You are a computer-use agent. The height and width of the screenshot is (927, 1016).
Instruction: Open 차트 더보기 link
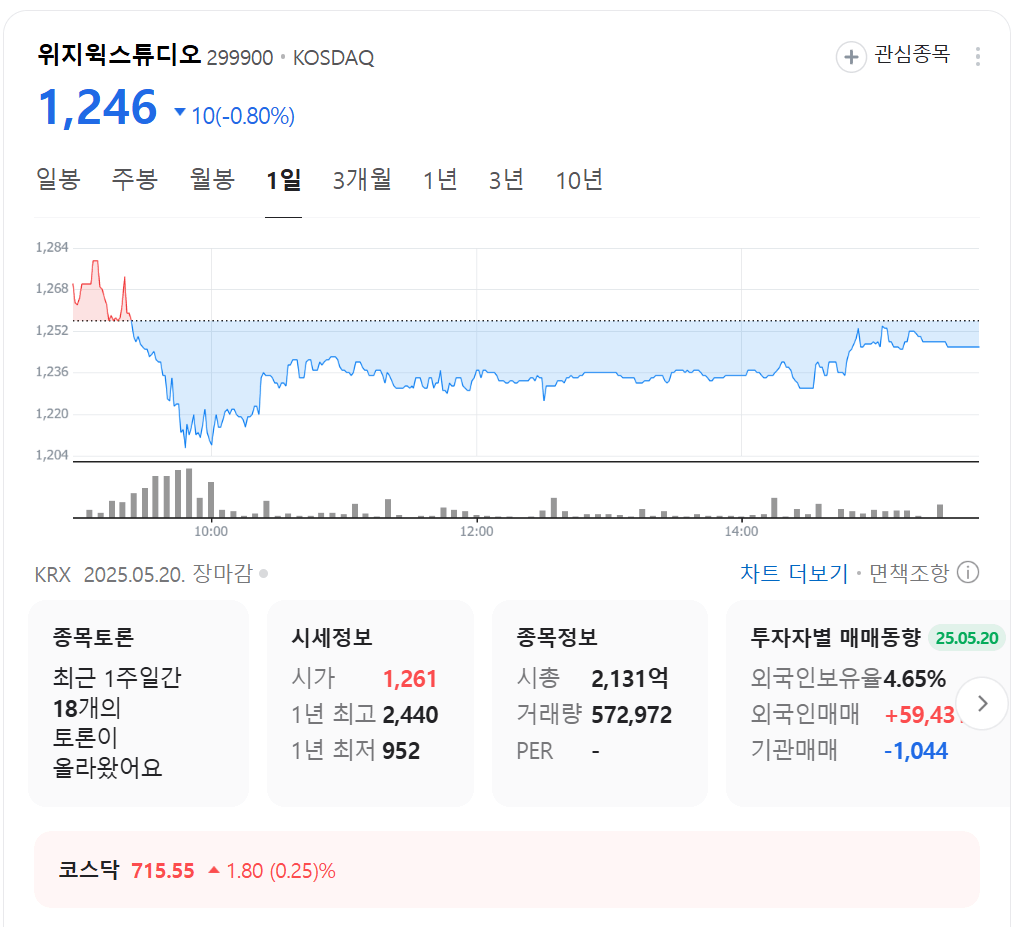tap(794, 573)
